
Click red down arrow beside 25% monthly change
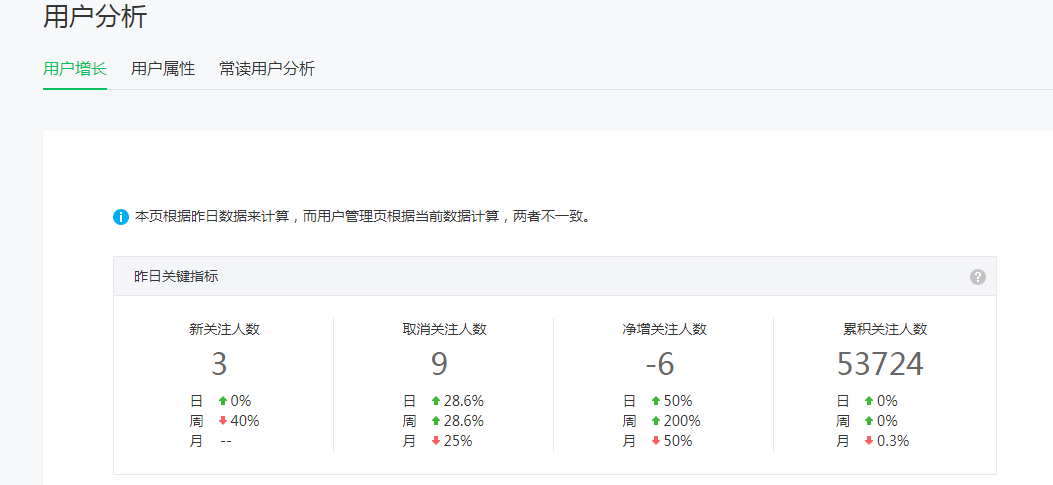[x=436, y=441]
